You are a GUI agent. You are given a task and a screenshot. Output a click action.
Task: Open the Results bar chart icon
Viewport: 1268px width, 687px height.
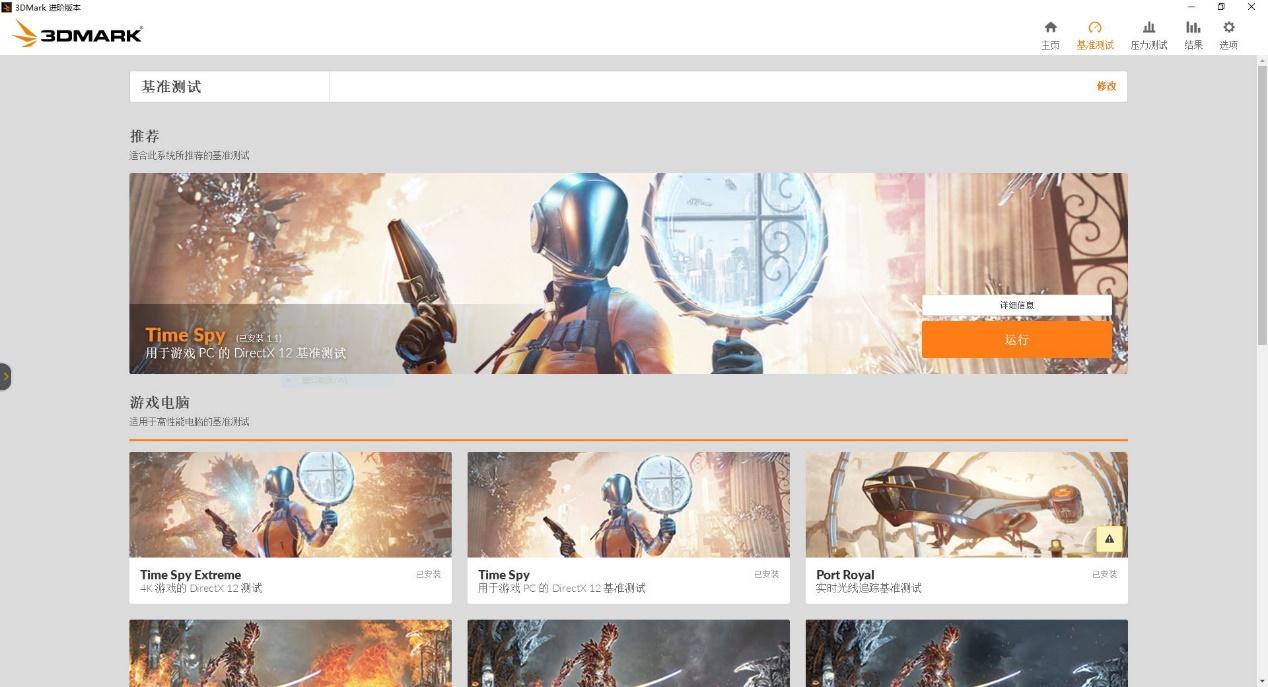(1193, 27)
